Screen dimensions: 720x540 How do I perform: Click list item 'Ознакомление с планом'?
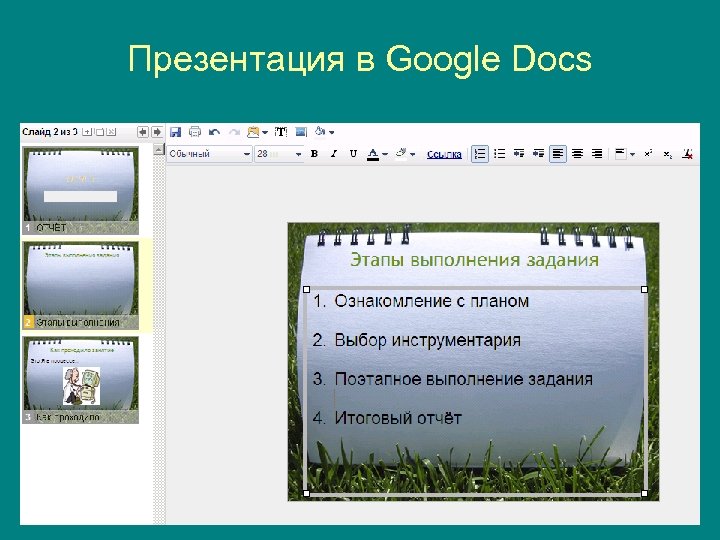432,301
